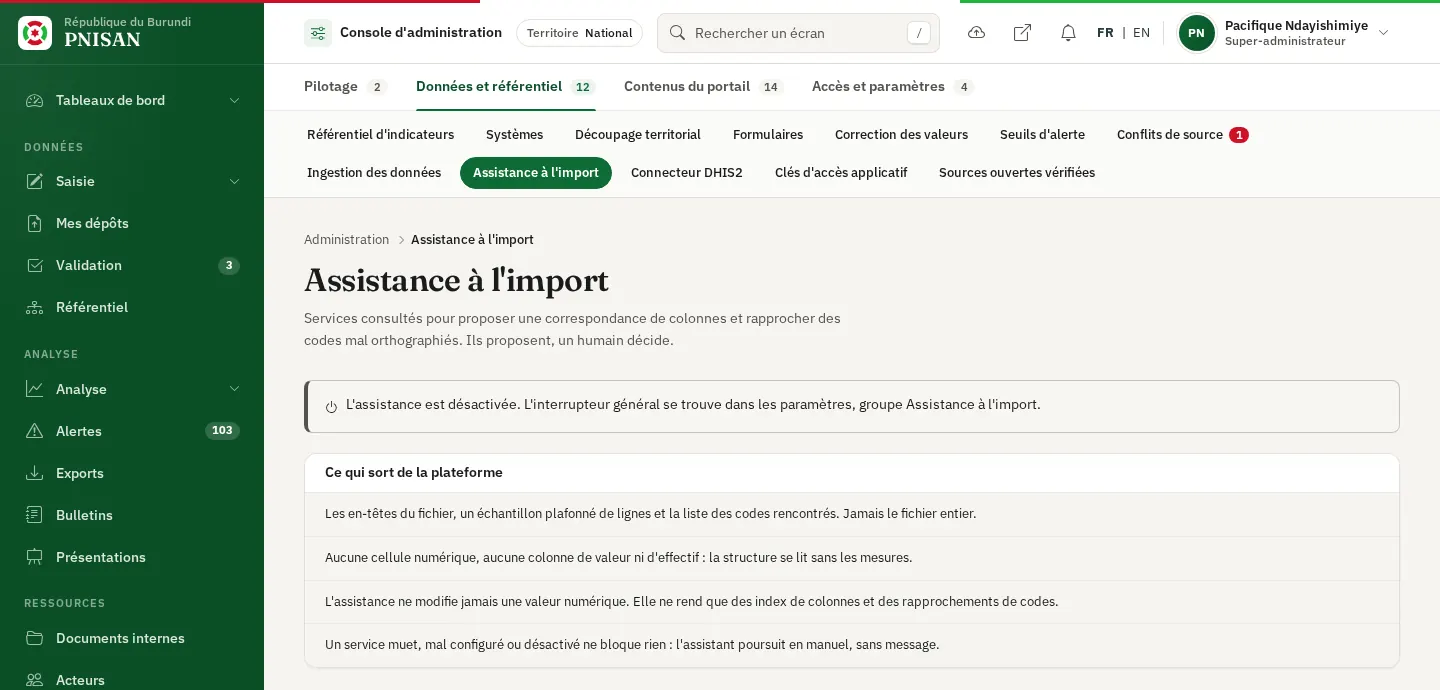
Task: Select the Assistance à l'import sub-tab
Action: 536,173
